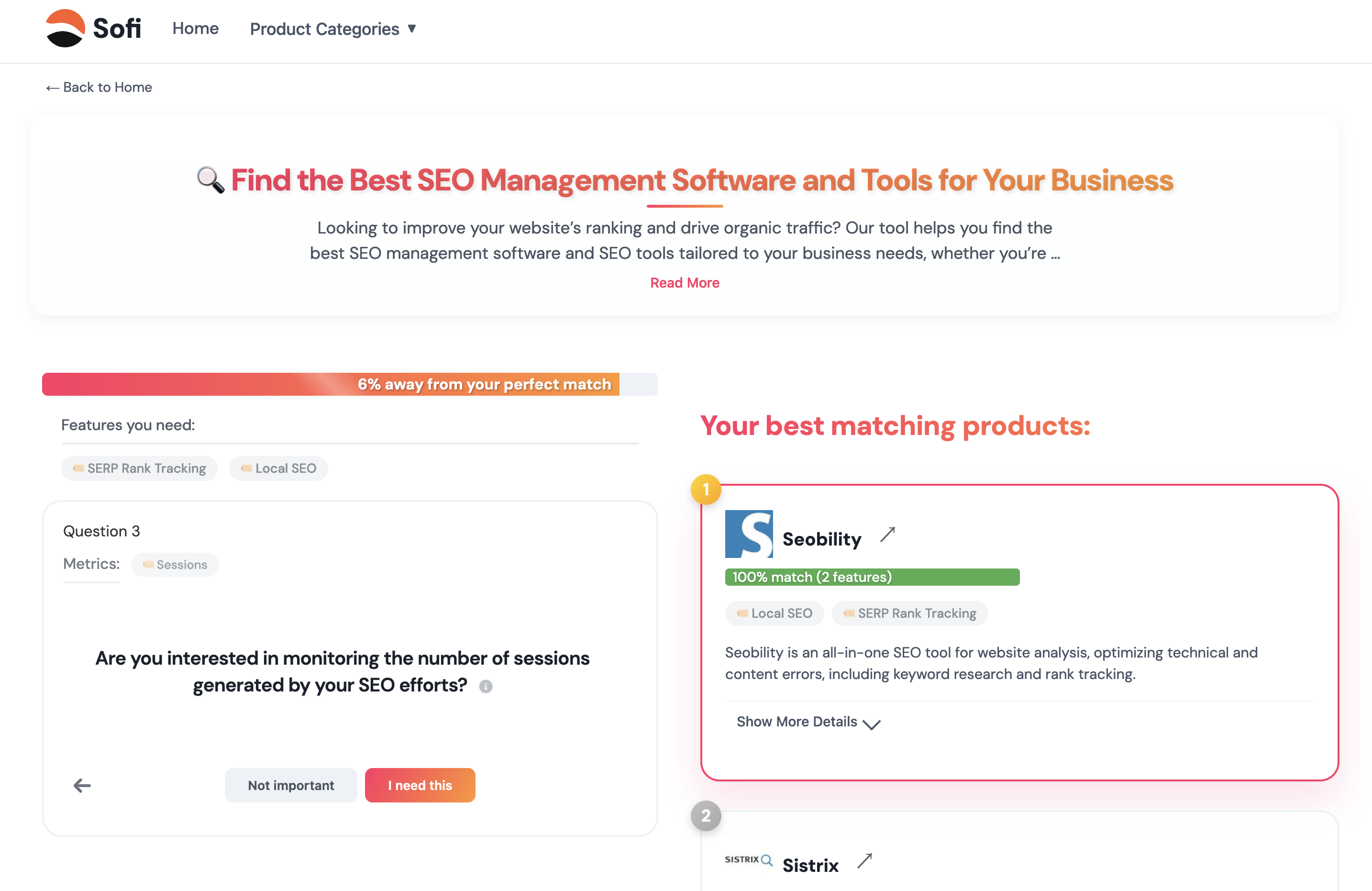This screenshot has height=891, width=1372.
Task: Click the number 1 rank badge
Action: point(706,490)
